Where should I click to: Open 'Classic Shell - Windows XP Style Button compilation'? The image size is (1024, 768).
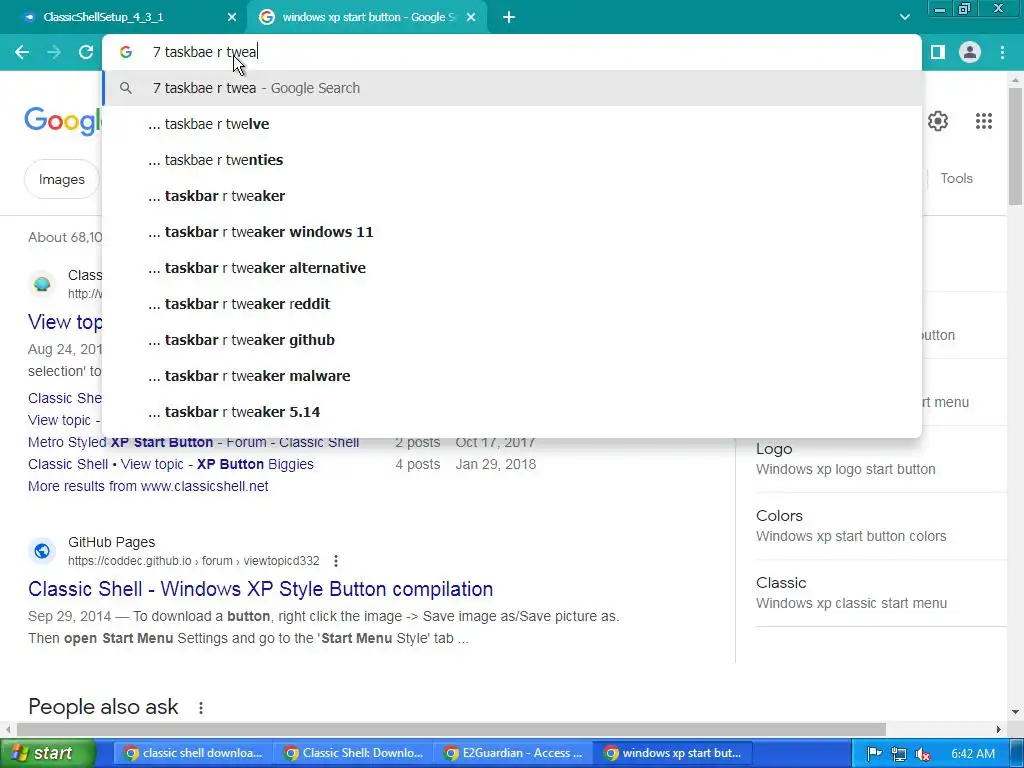click(260, 589)
